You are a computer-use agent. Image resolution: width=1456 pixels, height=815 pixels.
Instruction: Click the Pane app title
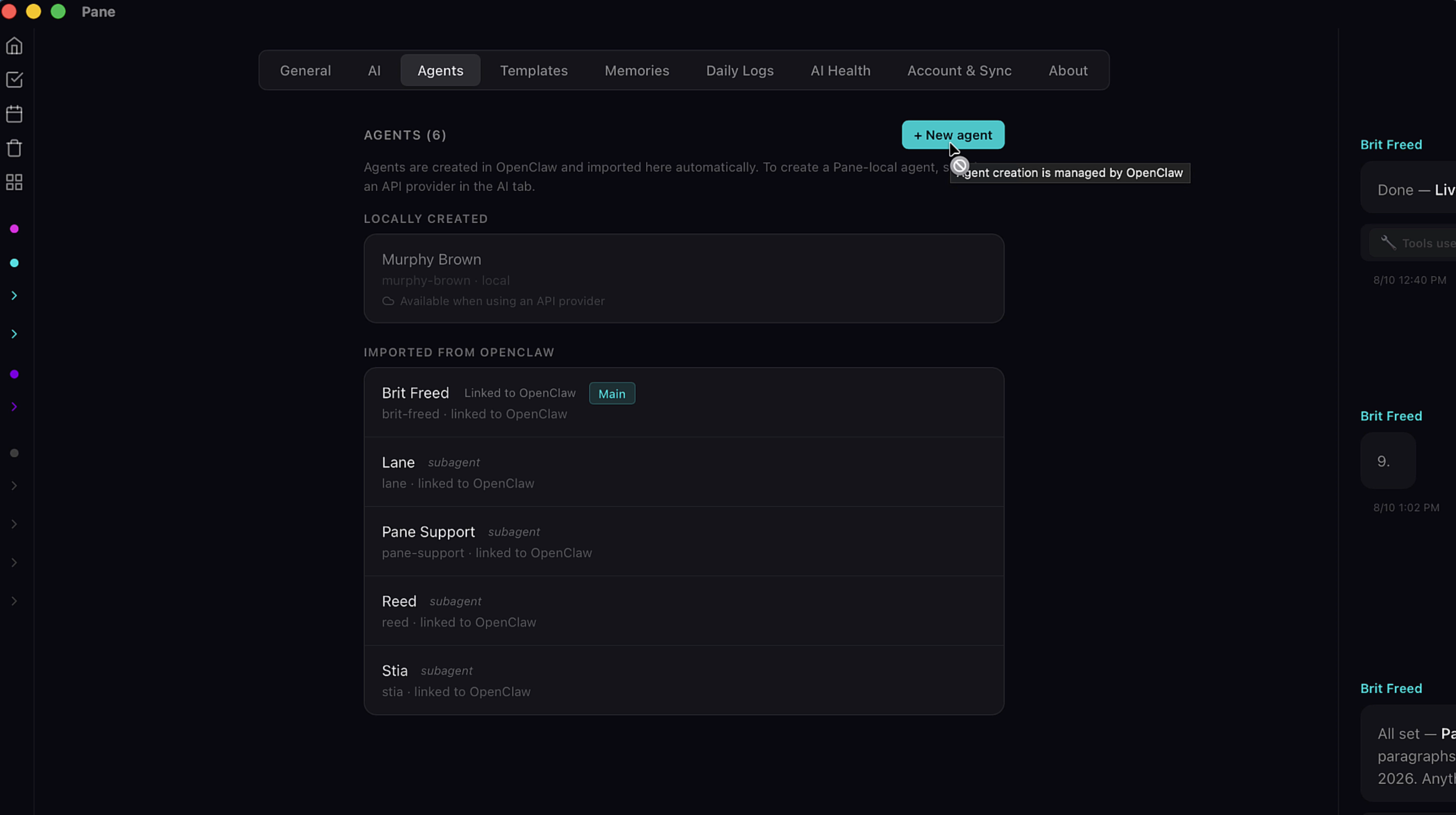[98, 12]
